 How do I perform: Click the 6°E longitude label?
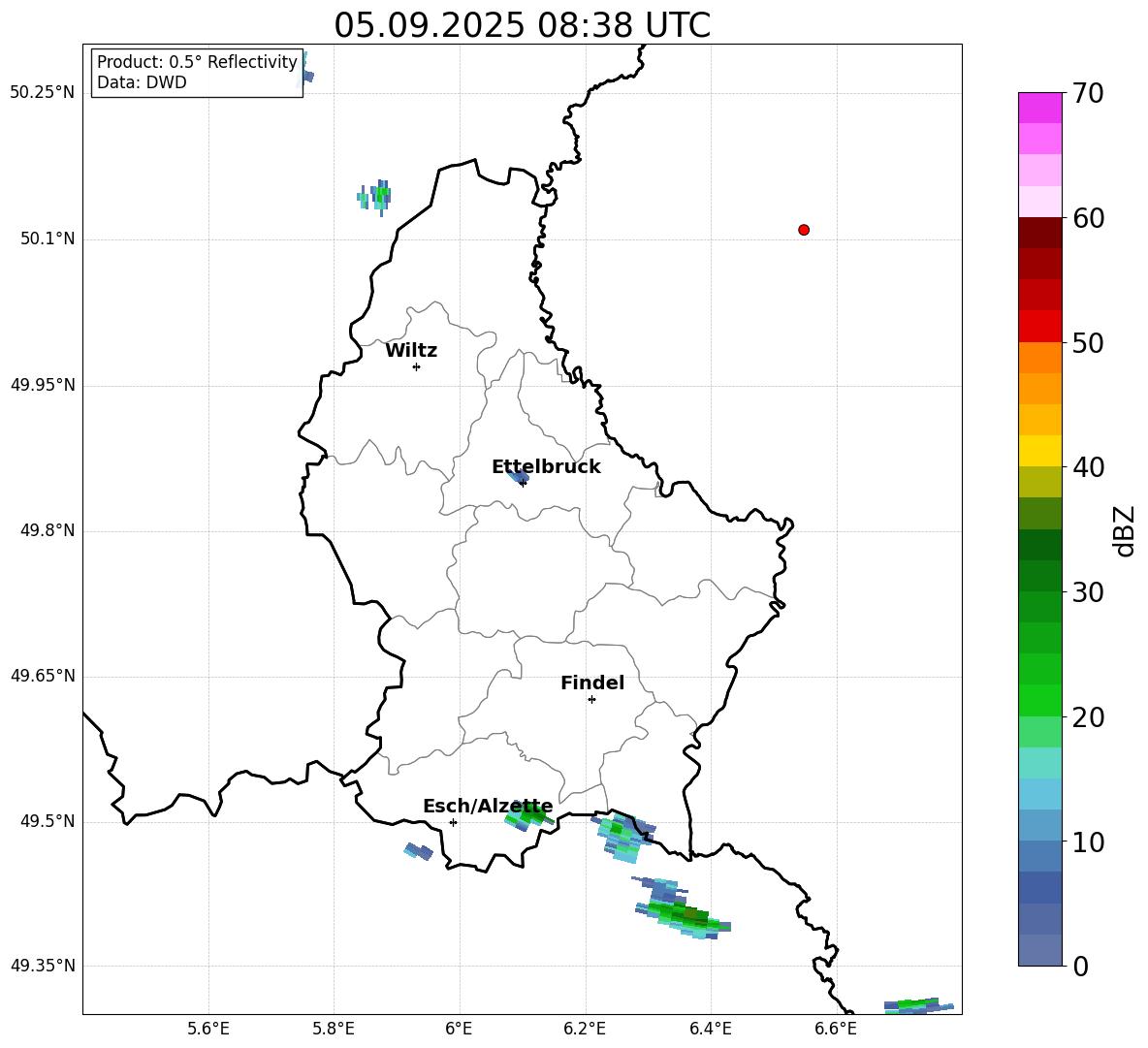pos(459,1029)
